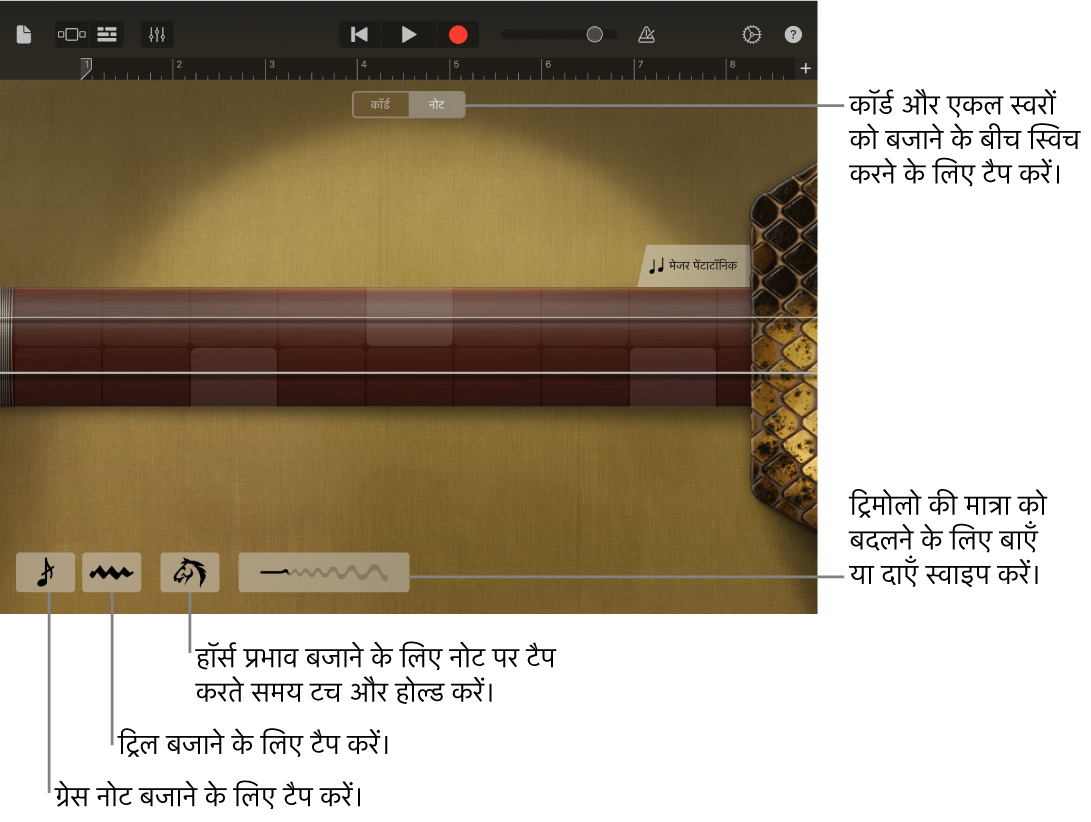This screenshot has height=822, width=1091.
Task: Toggle the metronome
Action: [x=646, y=35]
